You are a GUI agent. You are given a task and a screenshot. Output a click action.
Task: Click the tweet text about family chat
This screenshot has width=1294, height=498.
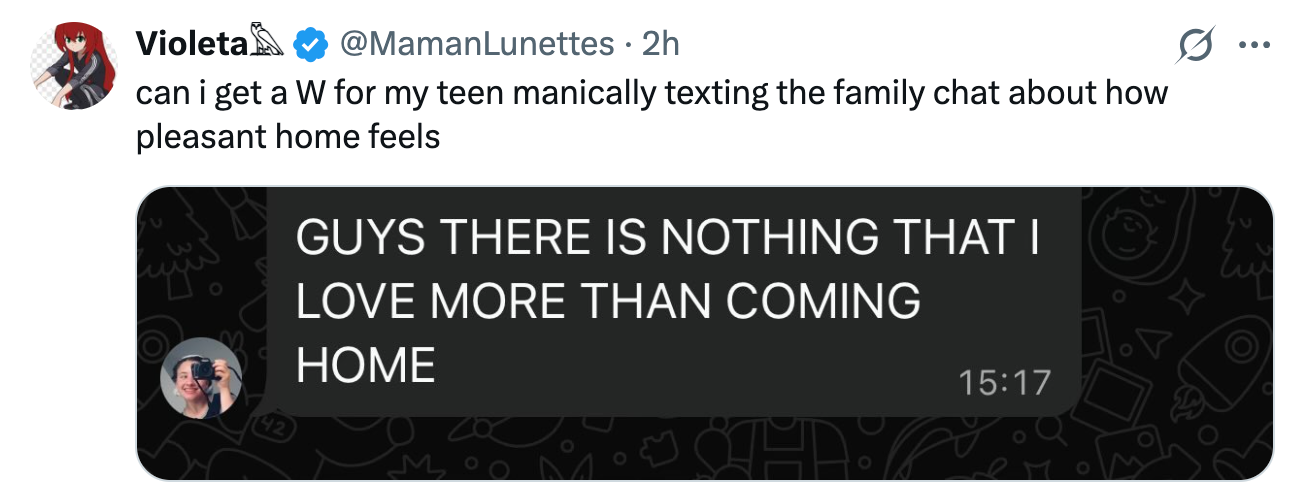(x=652, y=93)
